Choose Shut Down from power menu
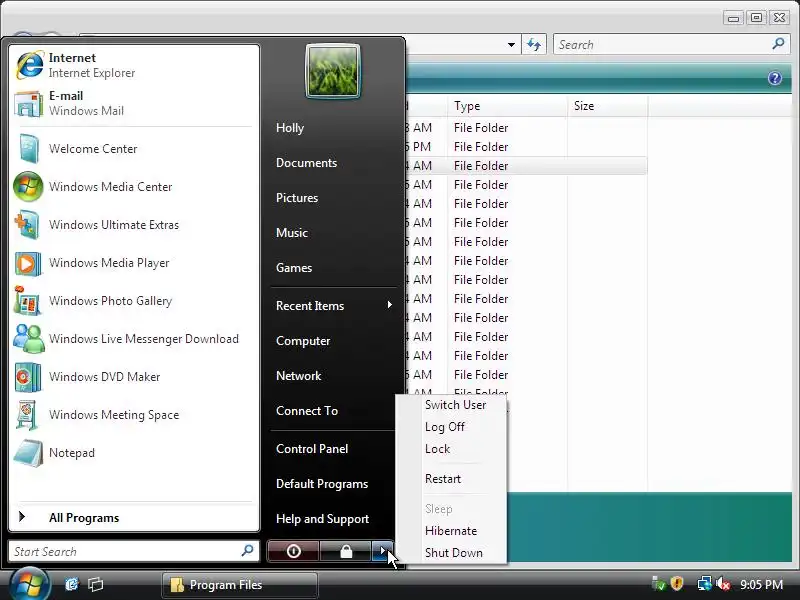The image size is (800, 600). [x=454, y=553]
